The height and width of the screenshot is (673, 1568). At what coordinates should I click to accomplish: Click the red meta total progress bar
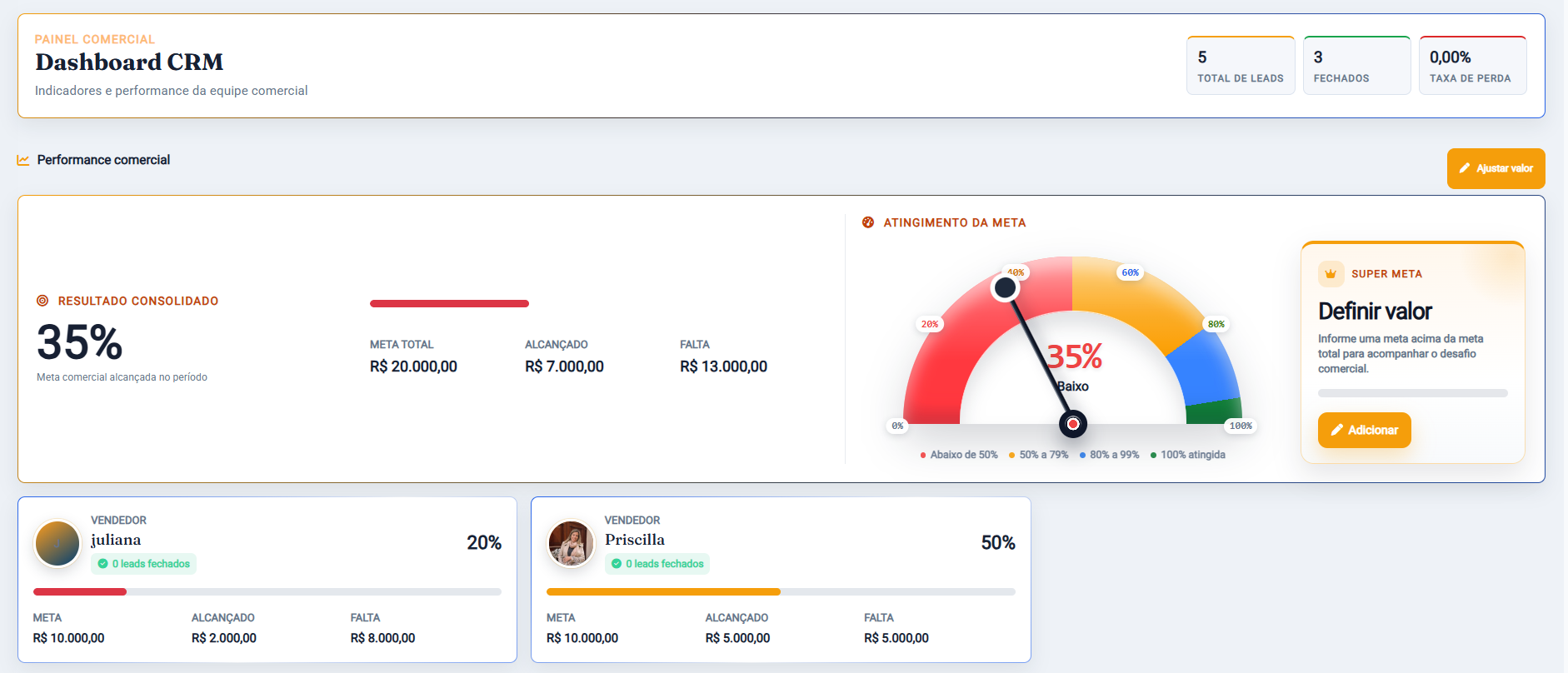(x=449, y=304)
